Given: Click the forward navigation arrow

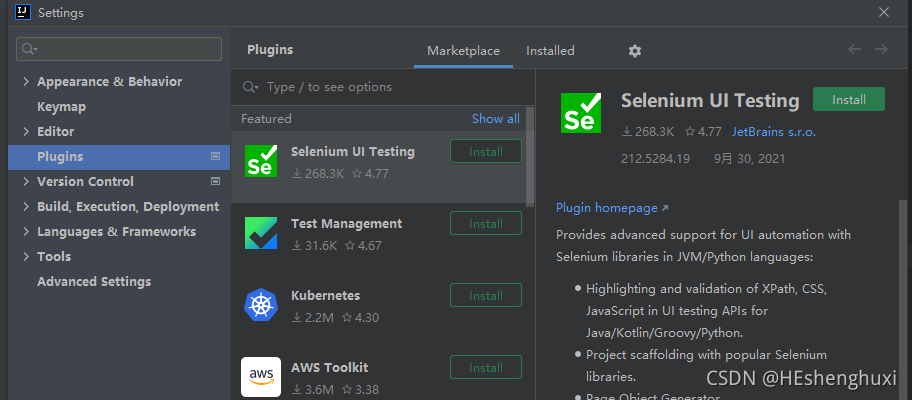Looking at the screenshot, I should click(x=881, y=49).
